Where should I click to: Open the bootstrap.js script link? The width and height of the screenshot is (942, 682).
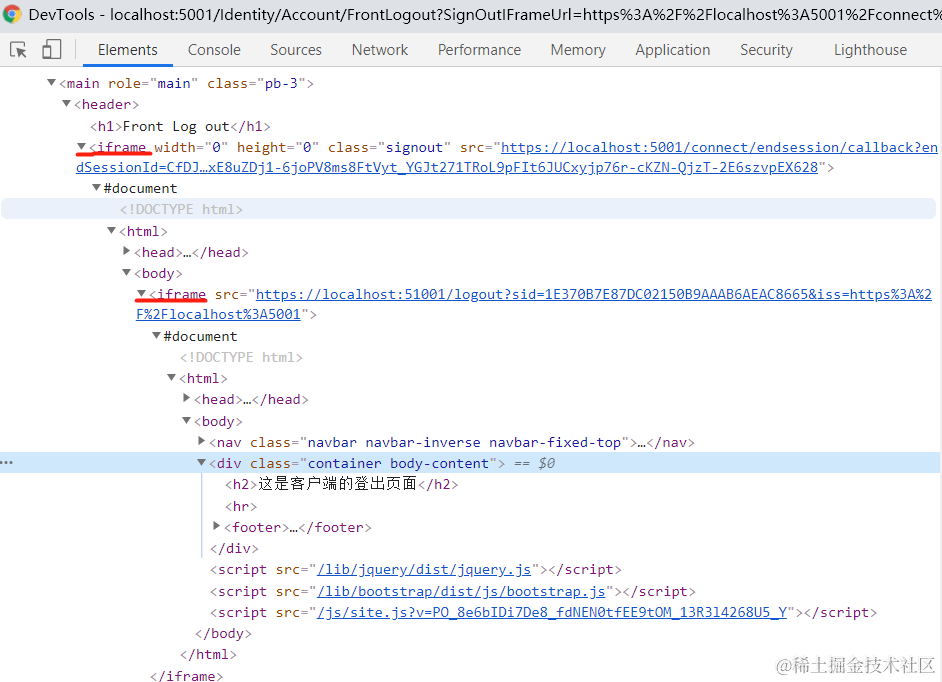pyautogui.click(x=461, y=591)
